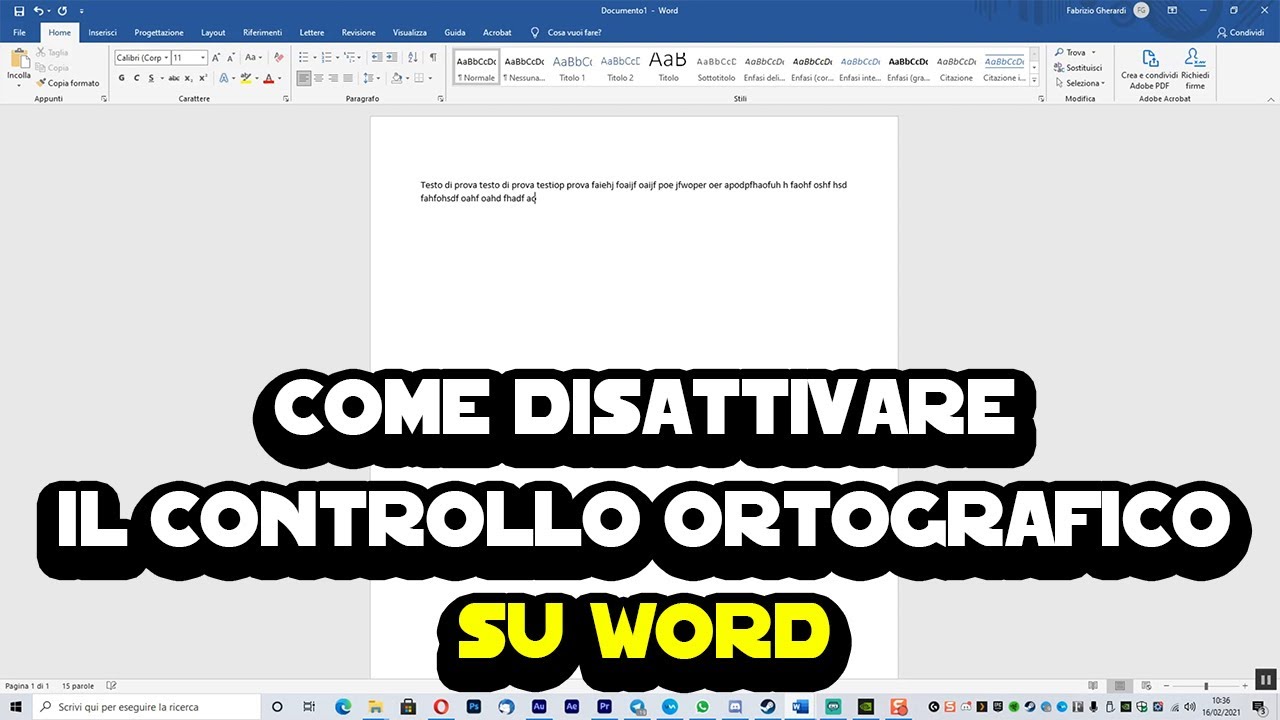
Task: Click the Undo arrow icon
Action: (38, 10)
